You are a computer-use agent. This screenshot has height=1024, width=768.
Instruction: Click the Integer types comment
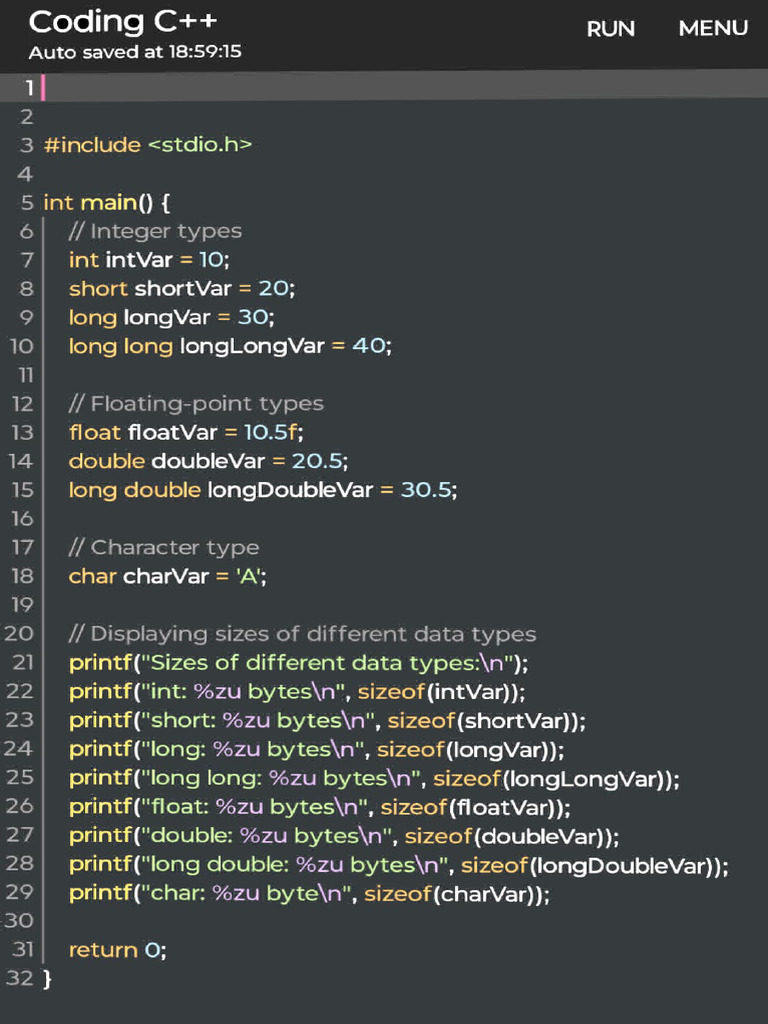[x=155, y=231]
